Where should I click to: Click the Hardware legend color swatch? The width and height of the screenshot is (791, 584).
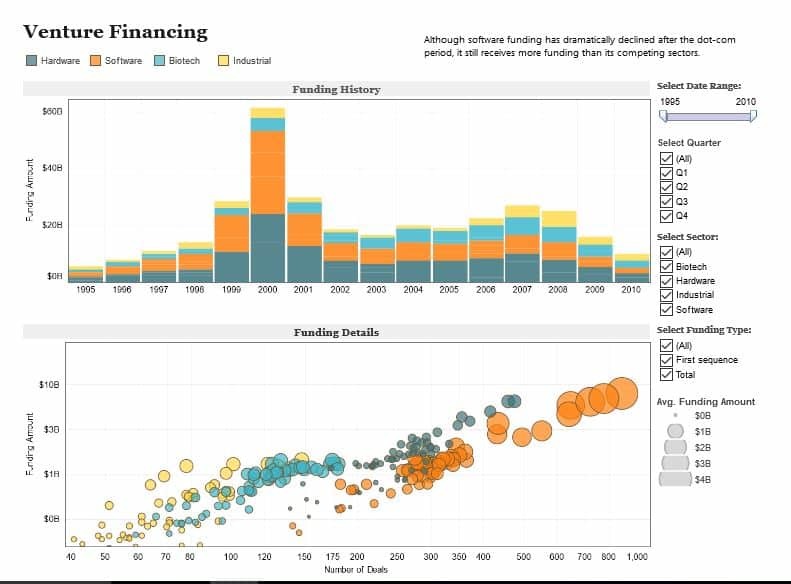pos(32,61)
